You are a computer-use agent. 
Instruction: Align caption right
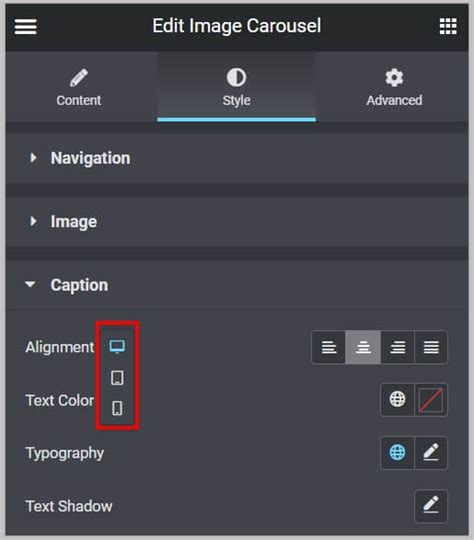pos(398,347)
